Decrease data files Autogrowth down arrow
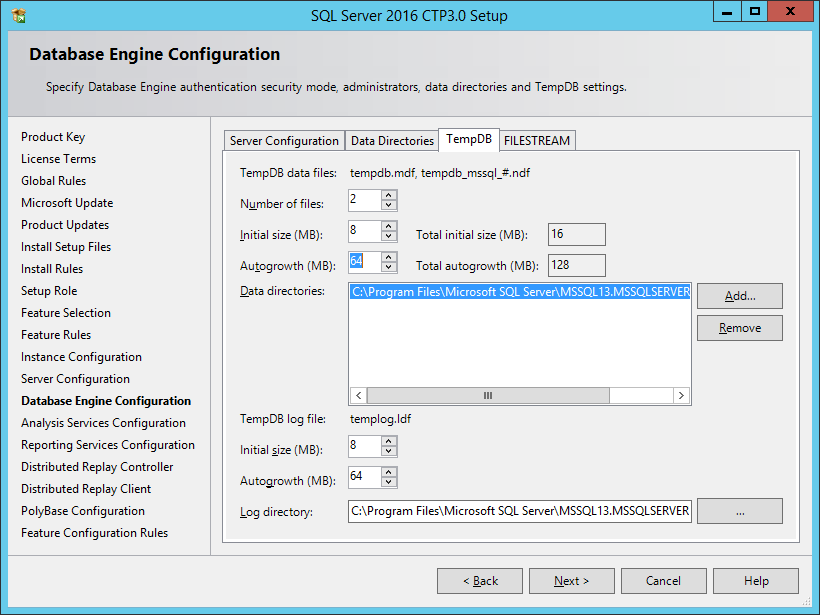This screenshot has height=615, width=820. 389,267
